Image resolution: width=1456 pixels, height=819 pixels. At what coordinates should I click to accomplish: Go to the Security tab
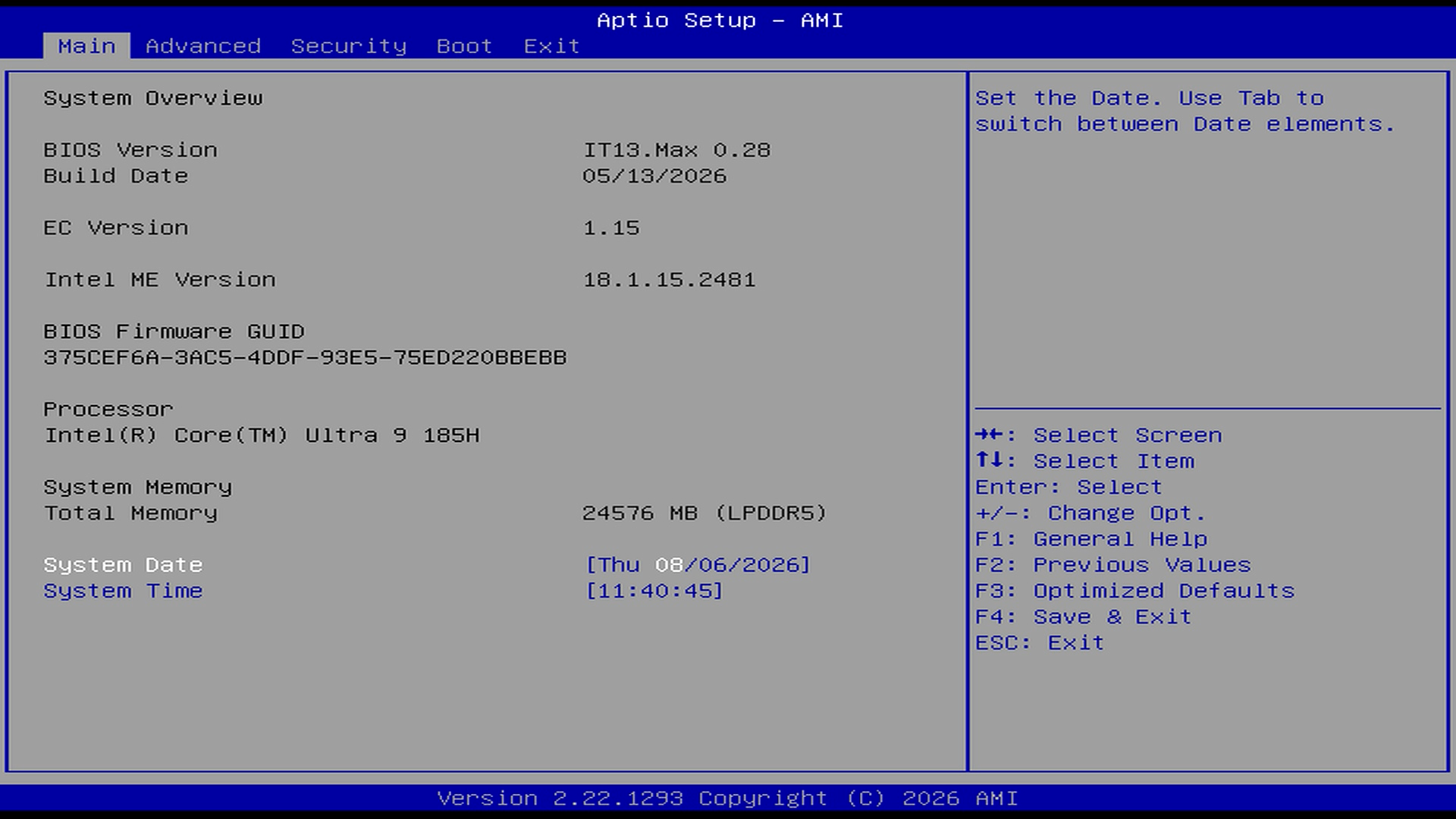pyautogui.click(x=349, y=46)
